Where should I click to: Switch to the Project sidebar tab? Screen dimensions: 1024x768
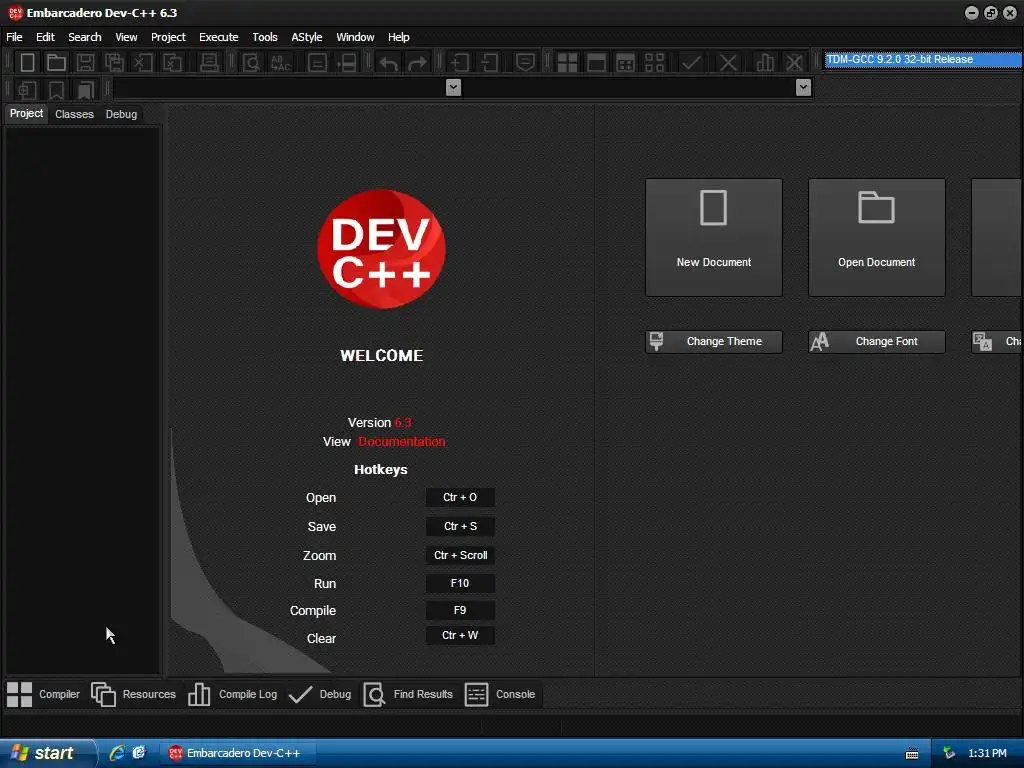coord(26,114)
